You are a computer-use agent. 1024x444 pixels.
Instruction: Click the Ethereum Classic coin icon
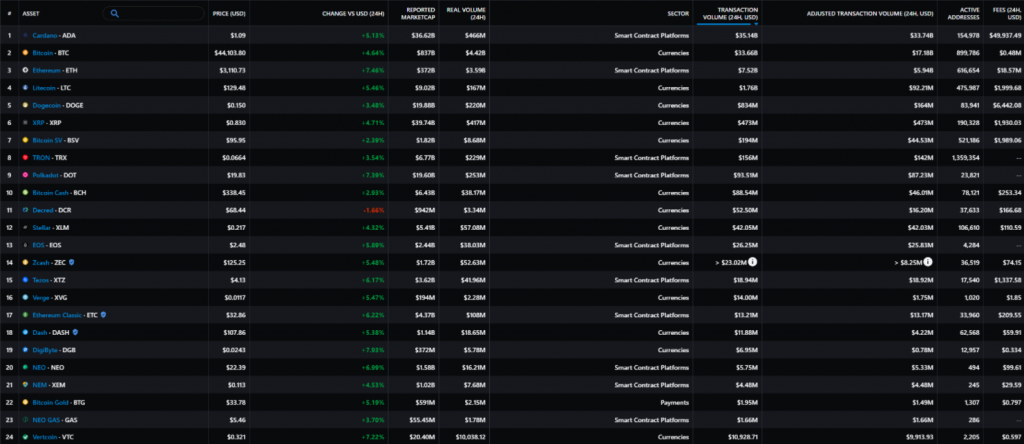[25, 315]
